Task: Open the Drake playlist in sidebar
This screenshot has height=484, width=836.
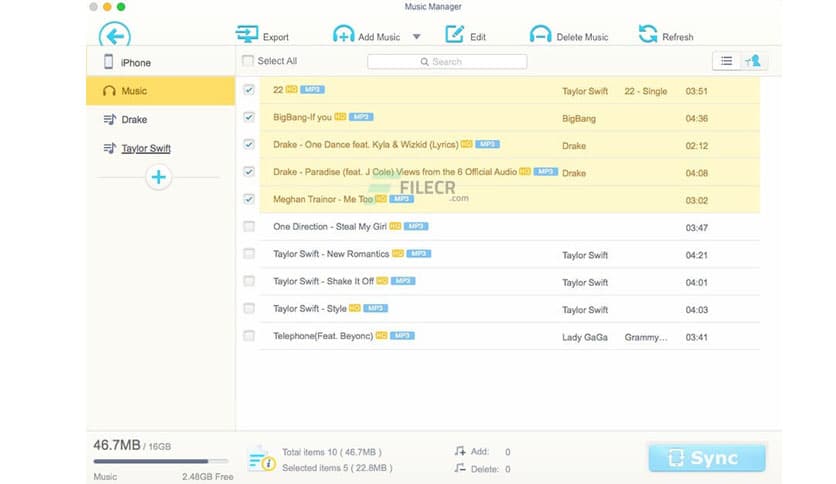Action: point(134,120)
